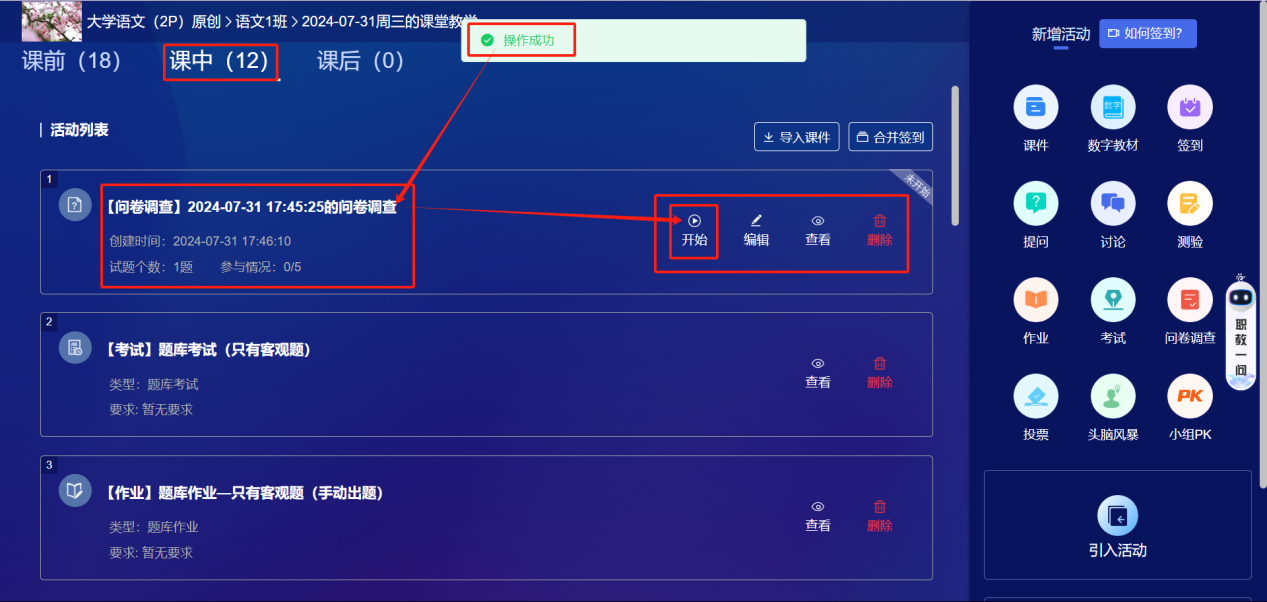This screenshot has width=1267, height=602.
Task: Delete the 问卷调查 activity
Action: [x=880, y=231]
